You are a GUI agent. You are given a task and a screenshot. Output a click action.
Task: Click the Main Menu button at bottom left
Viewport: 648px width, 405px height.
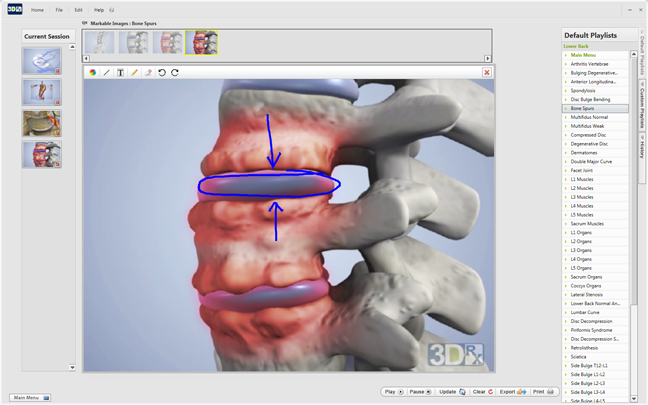(x=30, y=398)
